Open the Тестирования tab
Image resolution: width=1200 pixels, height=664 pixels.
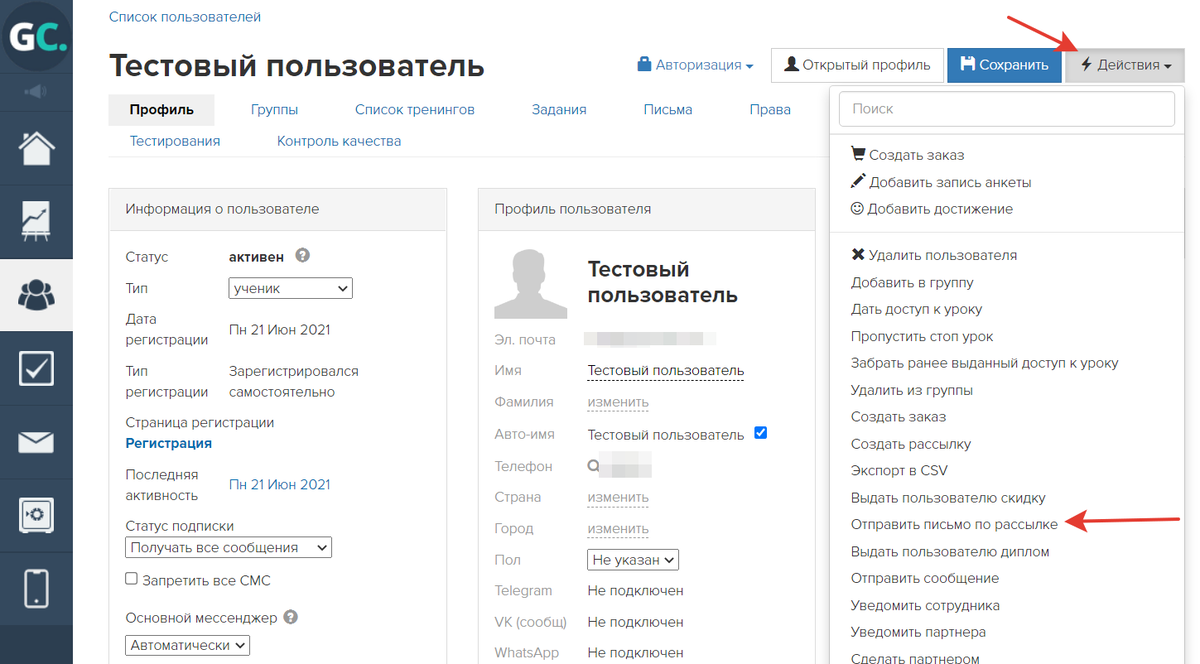(x=175, y=141)
